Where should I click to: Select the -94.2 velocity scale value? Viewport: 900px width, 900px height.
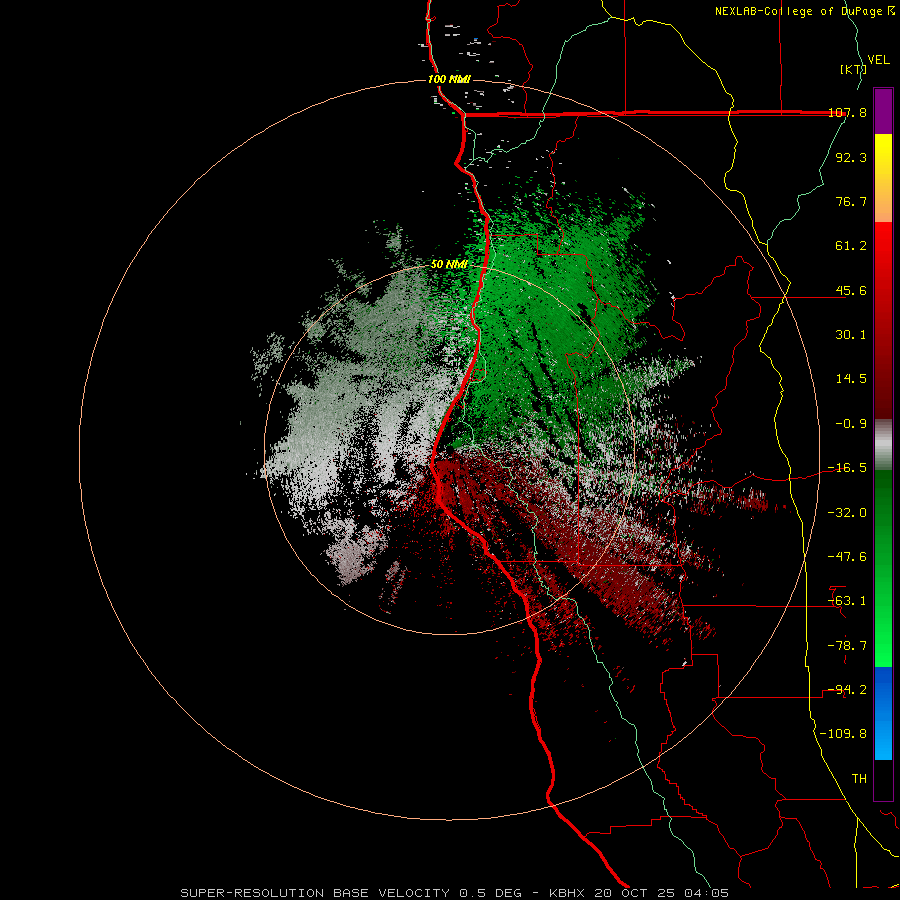[847, 689]
